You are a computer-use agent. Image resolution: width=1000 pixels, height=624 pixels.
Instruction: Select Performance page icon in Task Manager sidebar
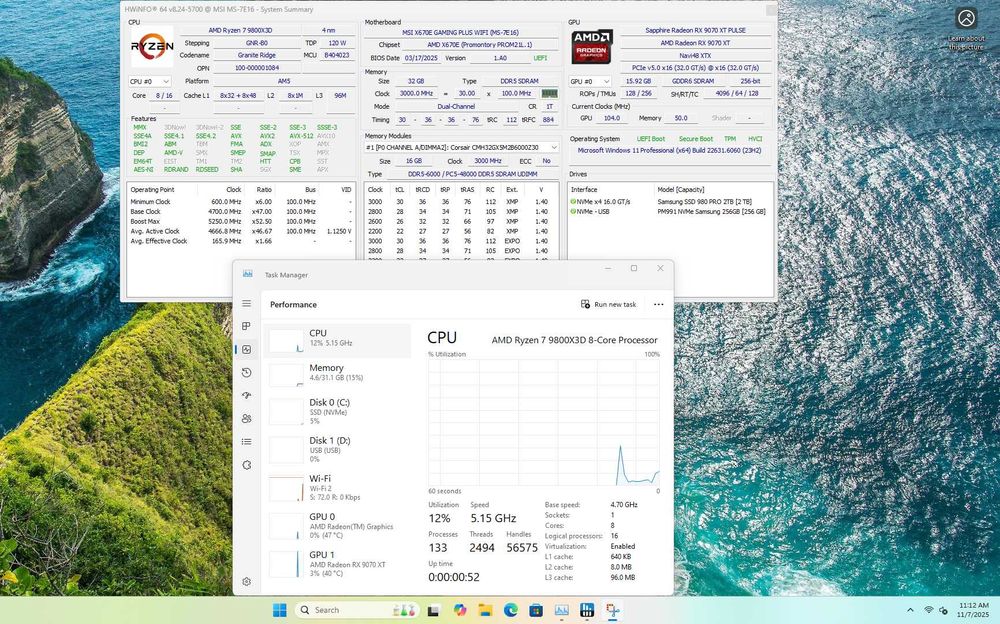pos(247,350)
